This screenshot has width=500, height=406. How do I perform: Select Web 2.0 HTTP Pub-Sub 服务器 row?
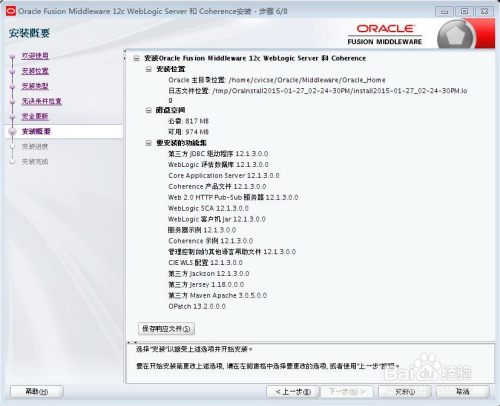[x=233, y=197]
